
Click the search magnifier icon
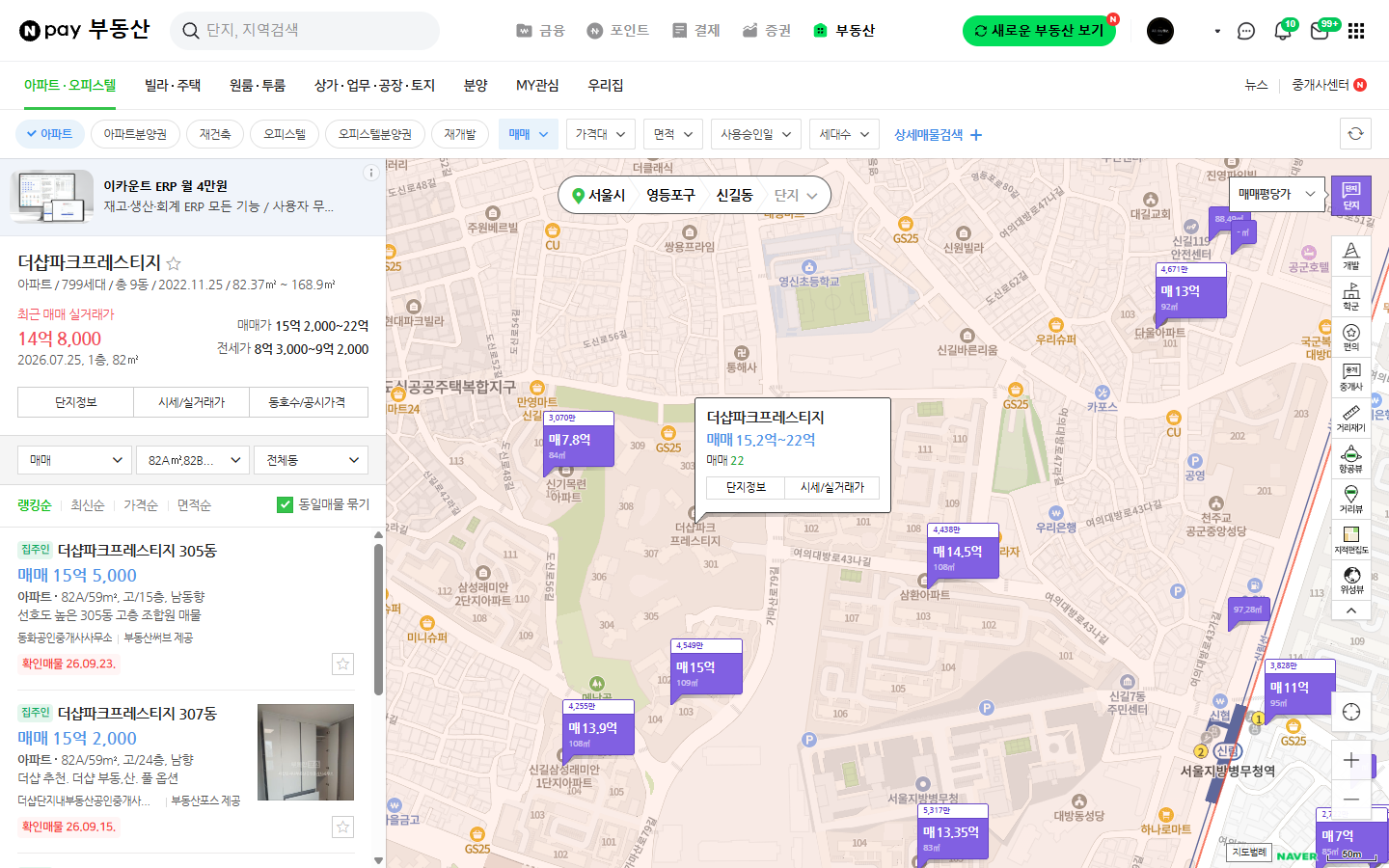(191, 31)
